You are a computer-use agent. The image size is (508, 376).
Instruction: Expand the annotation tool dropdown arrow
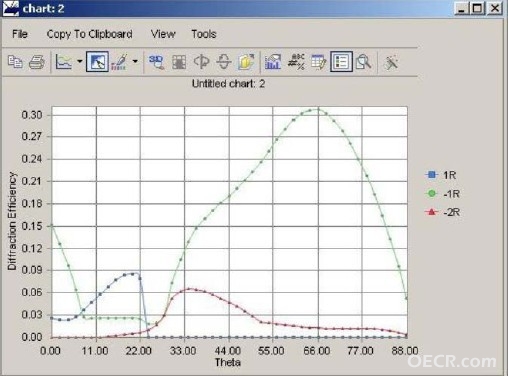pos(135,61)
